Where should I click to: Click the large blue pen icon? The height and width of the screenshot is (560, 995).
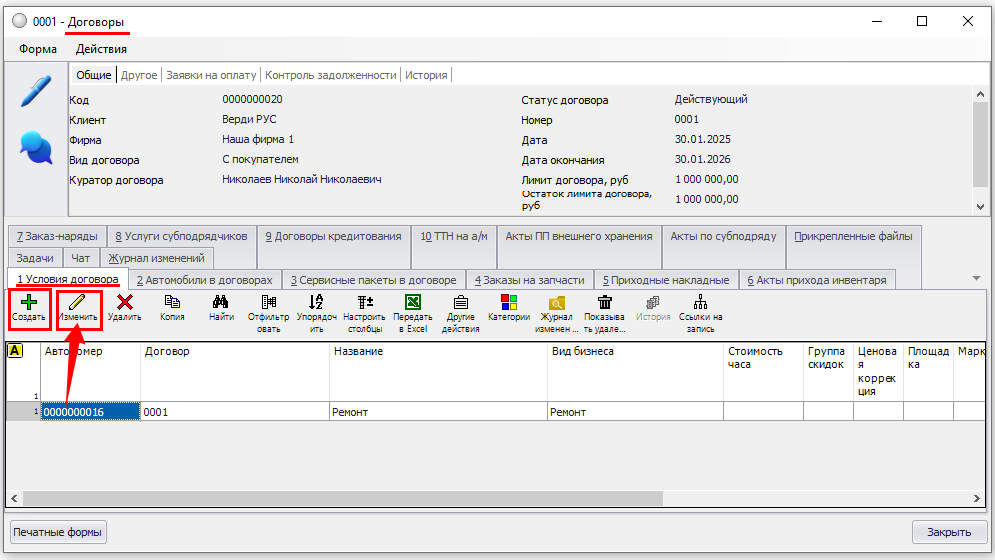36,92
